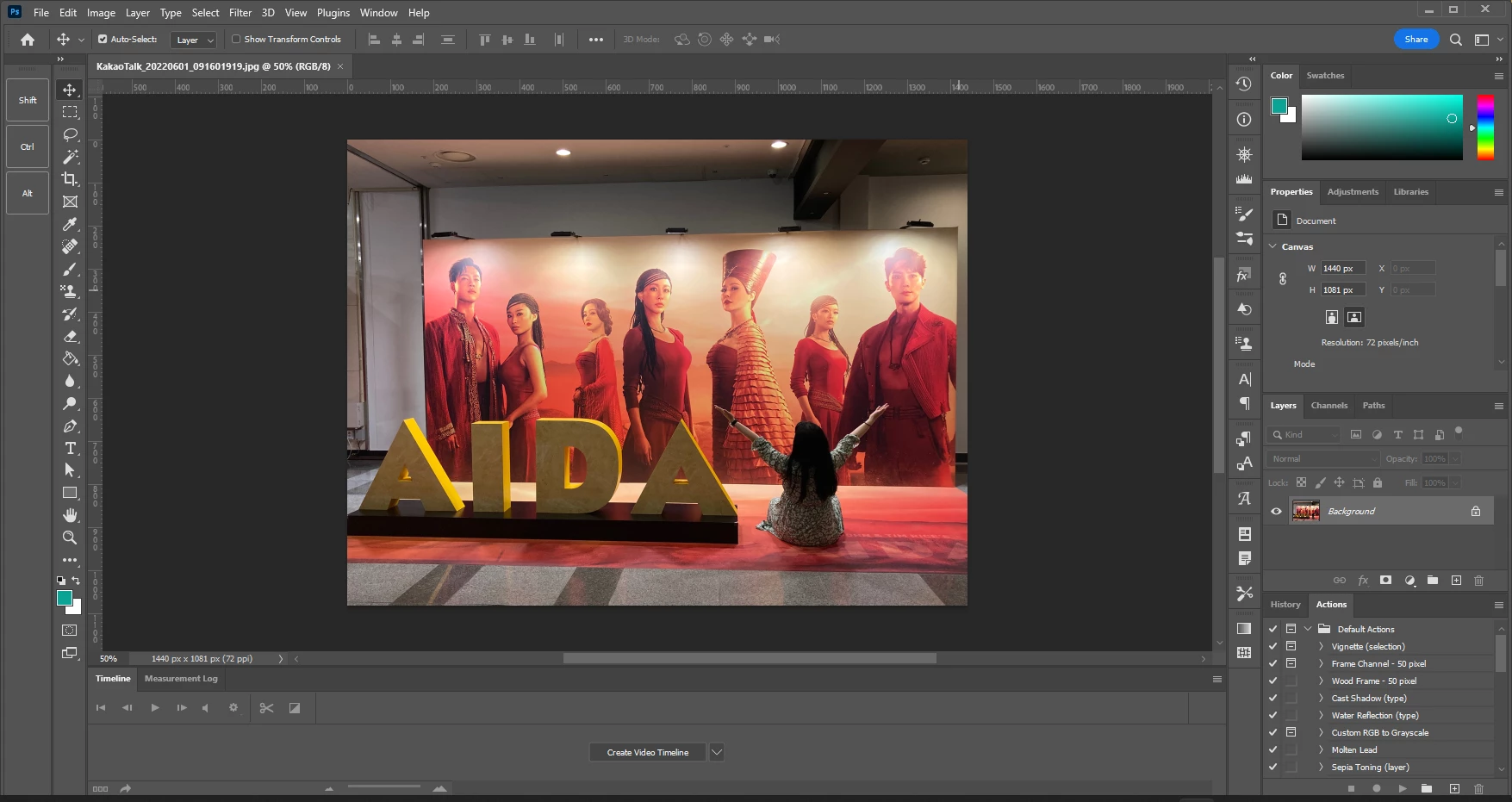The width and height of the screenshot is (1512, 802).
Task: Open the Filter menu
Action: (x=240, y=13)
